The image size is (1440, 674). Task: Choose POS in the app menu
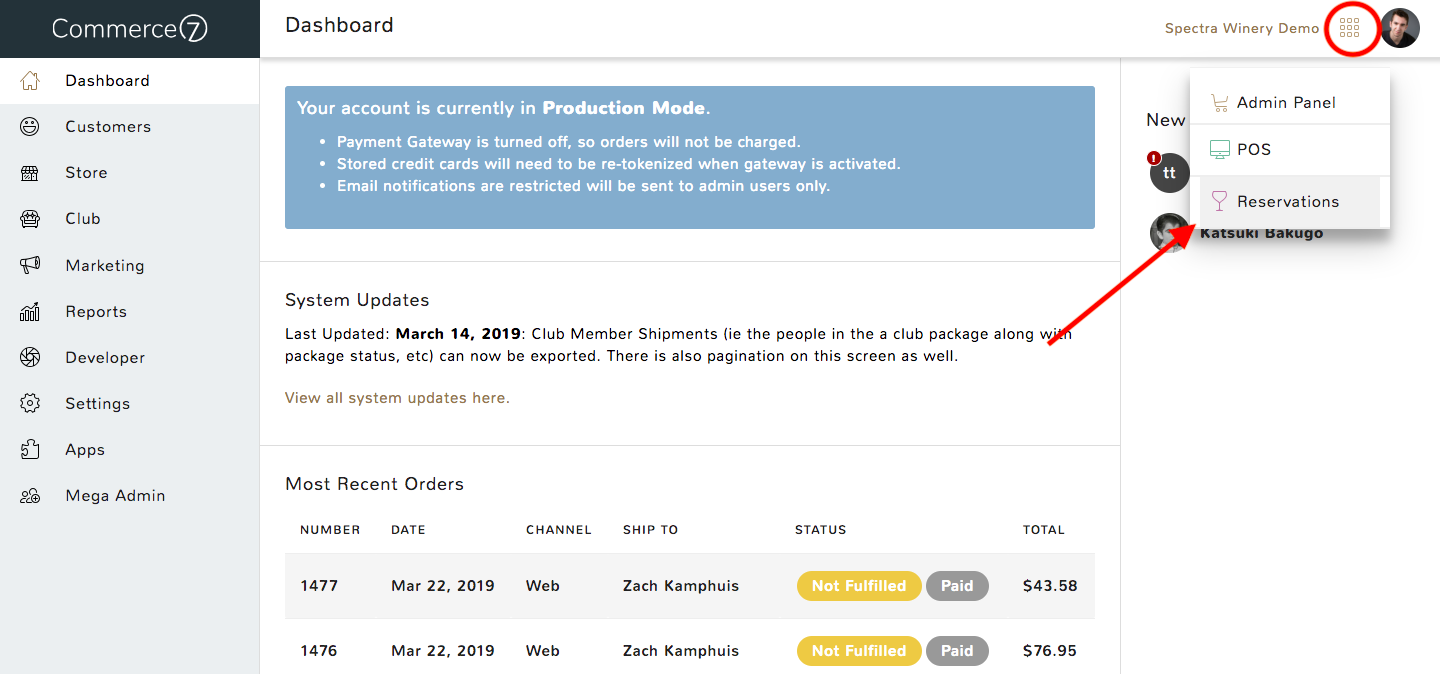[1290, 149]
